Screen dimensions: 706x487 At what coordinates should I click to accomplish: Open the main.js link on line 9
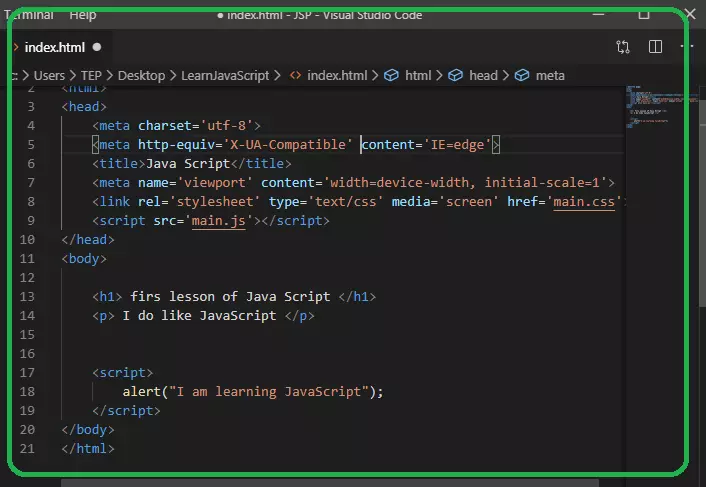(218, 221)
